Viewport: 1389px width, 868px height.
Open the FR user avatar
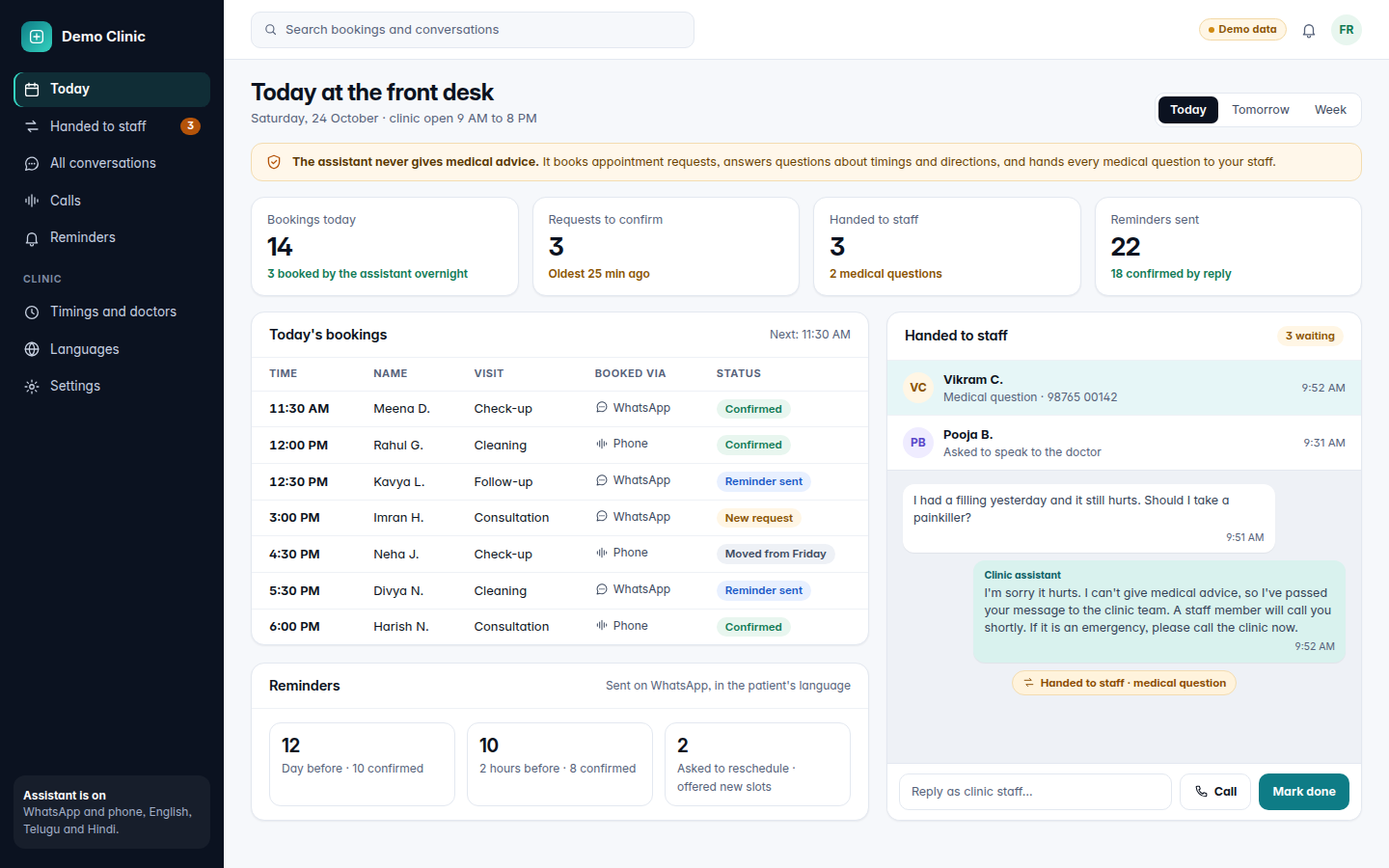point(1347,30)
